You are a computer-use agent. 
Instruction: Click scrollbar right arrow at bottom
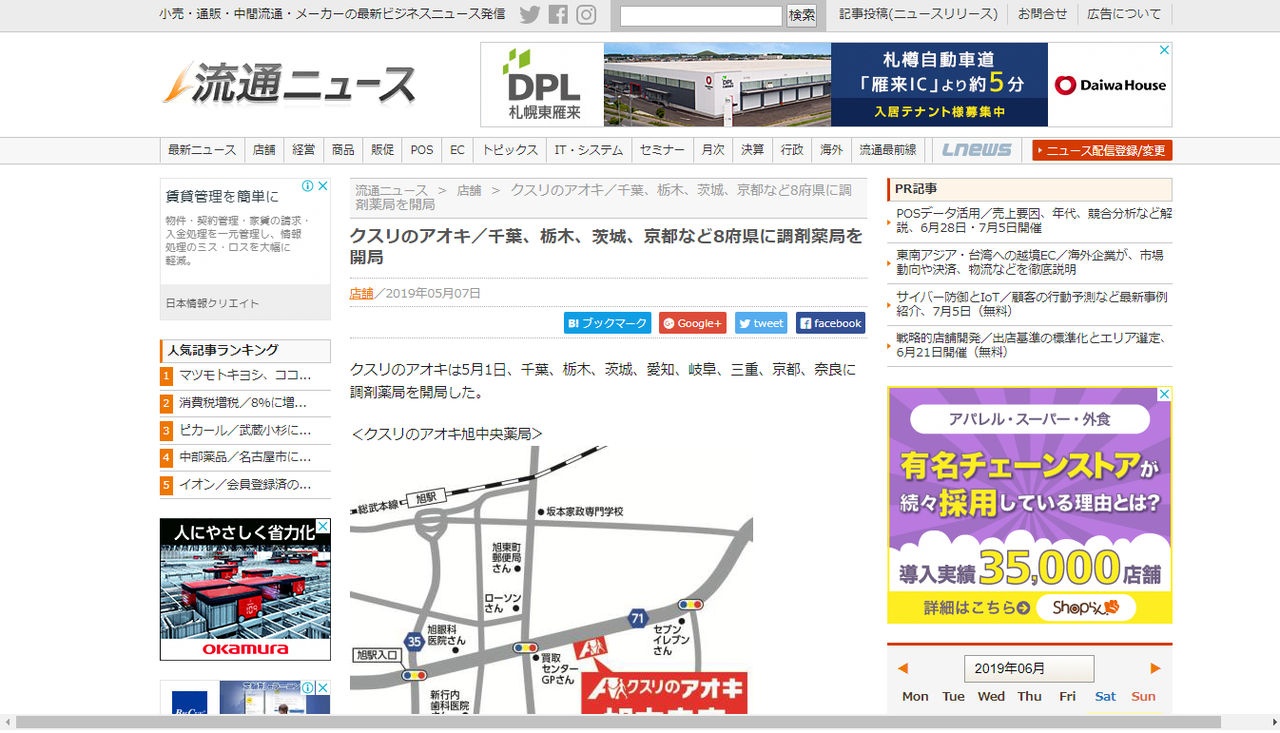tap(1272, 722)
